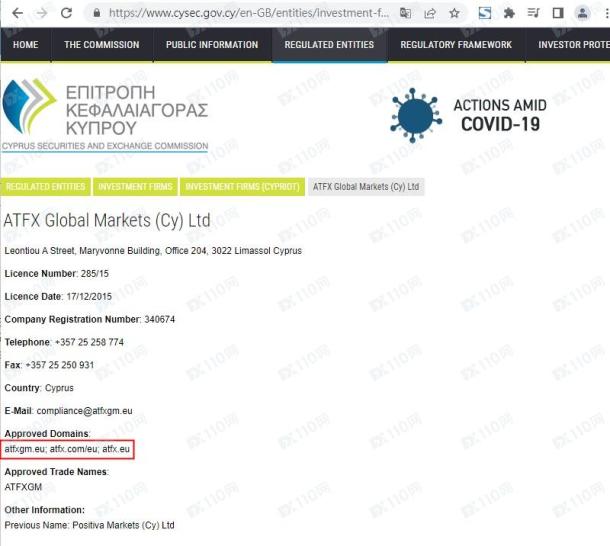Click the Licence Number 285/15 value
The image size is (610, 546).
(95, 274)
